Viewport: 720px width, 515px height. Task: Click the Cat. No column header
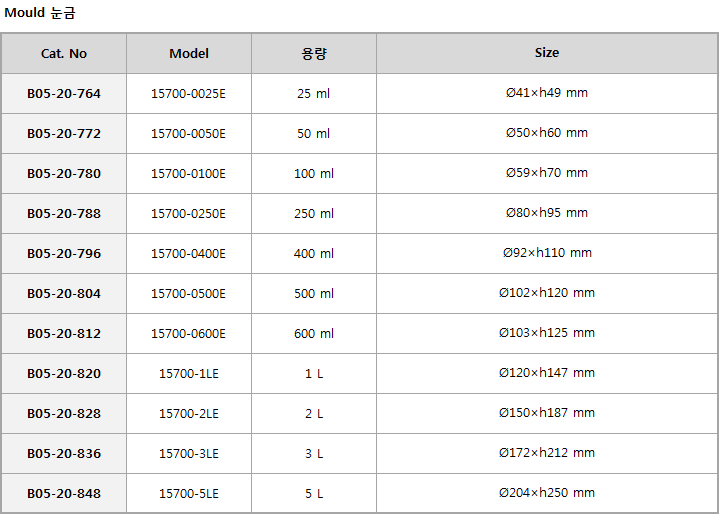tap(64, 54)
